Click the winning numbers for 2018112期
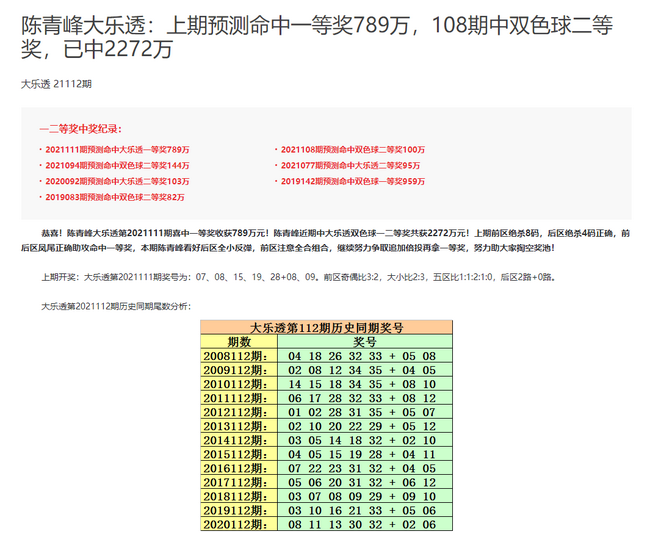The width and height of the screenshot is (650, 537). coord(363,495)
